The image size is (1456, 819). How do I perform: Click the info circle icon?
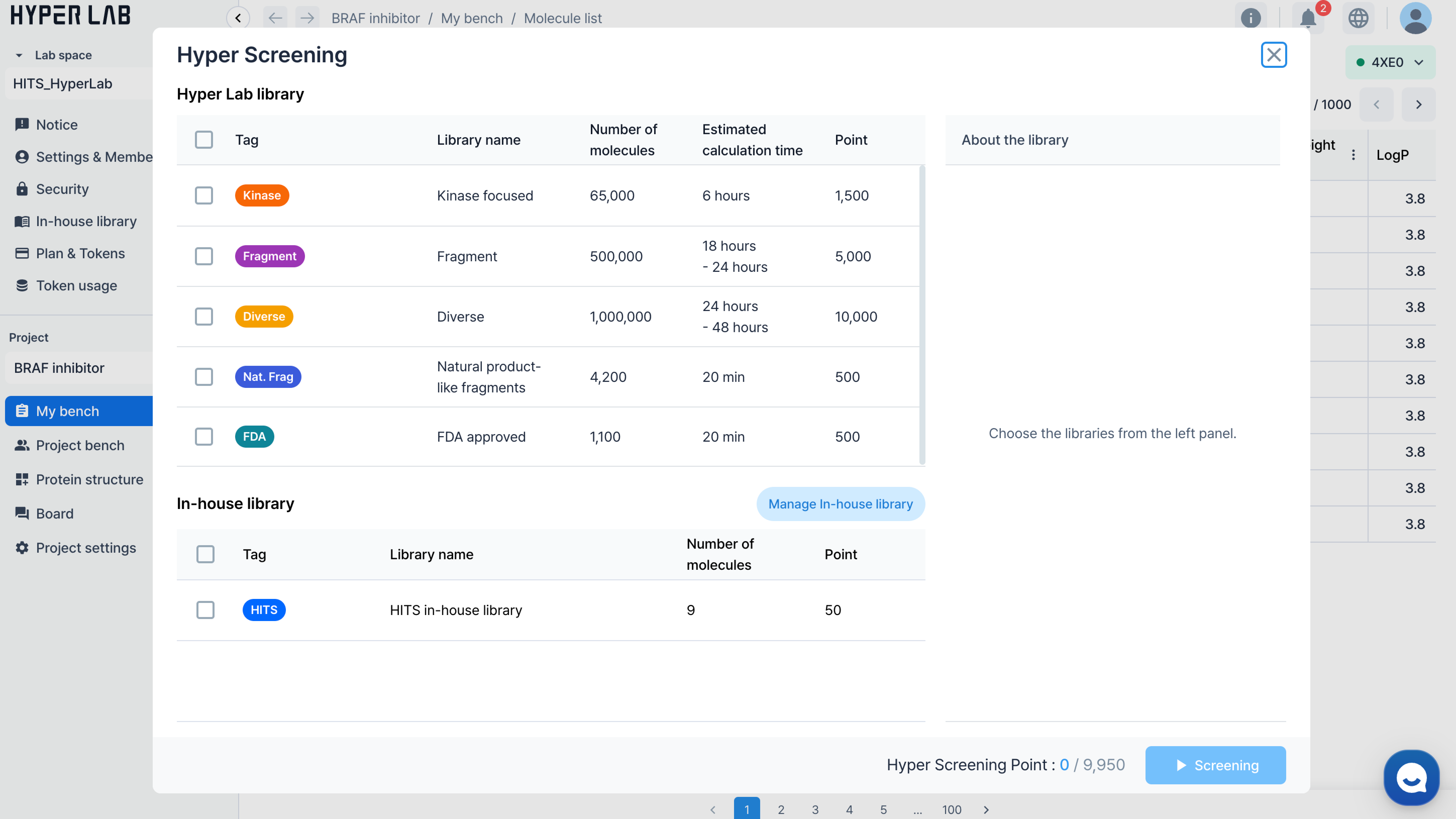click(x=1250, y=18)
